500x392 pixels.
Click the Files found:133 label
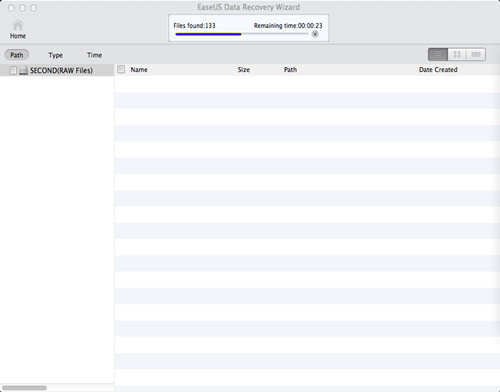click(194, 26)
